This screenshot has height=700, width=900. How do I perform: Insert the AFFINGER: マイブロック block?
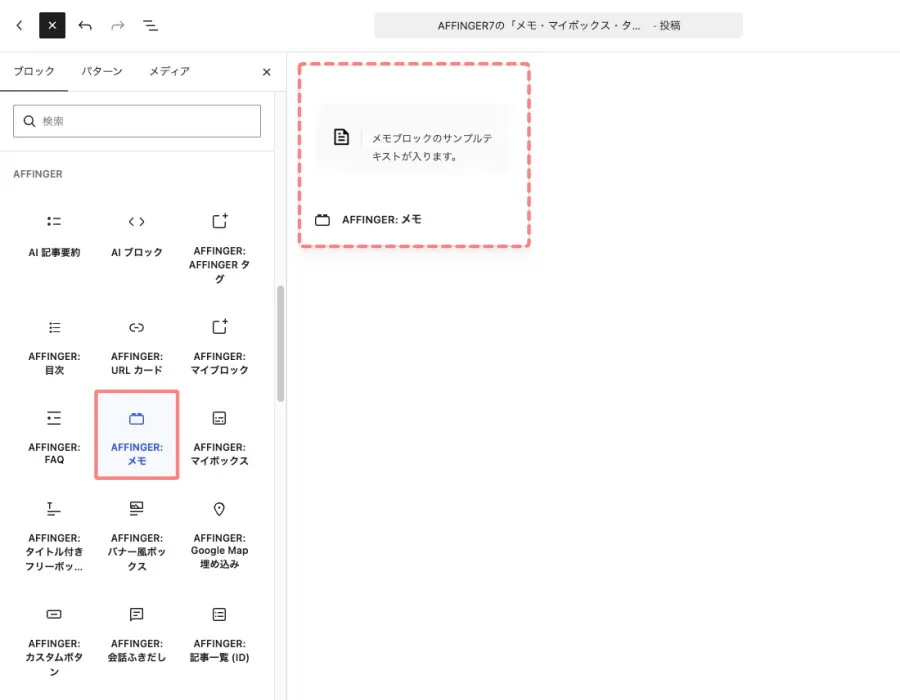219,347
